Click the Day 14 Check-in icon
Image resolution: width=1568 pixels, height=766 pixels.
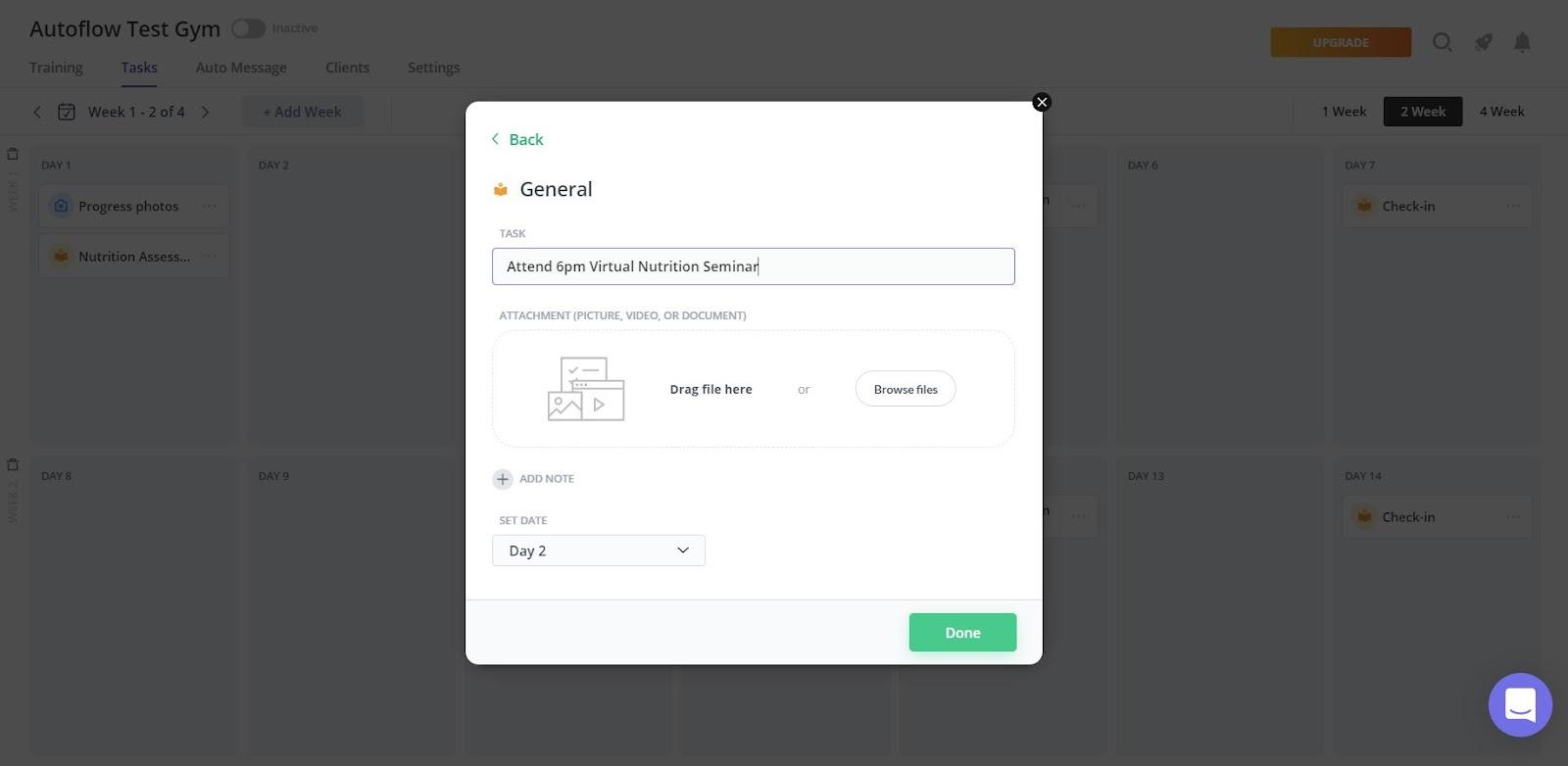click(1364, 516)
